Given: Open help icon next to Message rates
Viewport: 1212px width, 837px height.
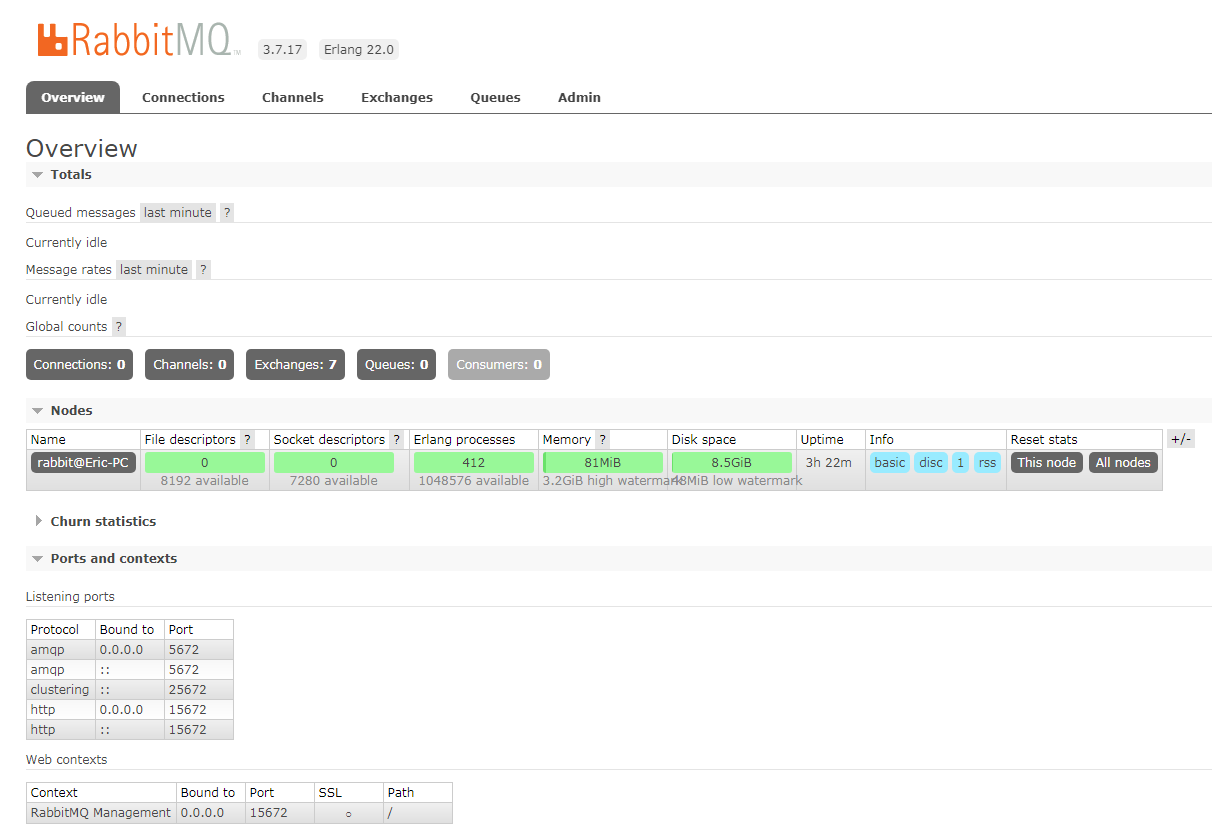Looking at the screenshot, I should pyautogui.click(x=204, y=269).
